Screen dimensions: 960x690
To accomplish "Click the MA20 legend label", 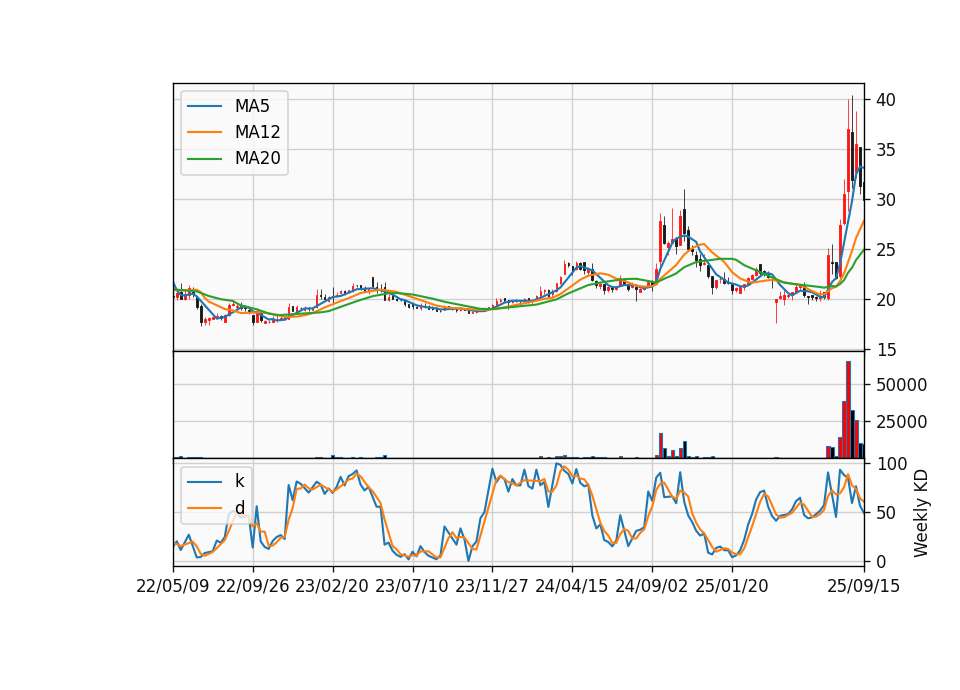I will 257,159.
